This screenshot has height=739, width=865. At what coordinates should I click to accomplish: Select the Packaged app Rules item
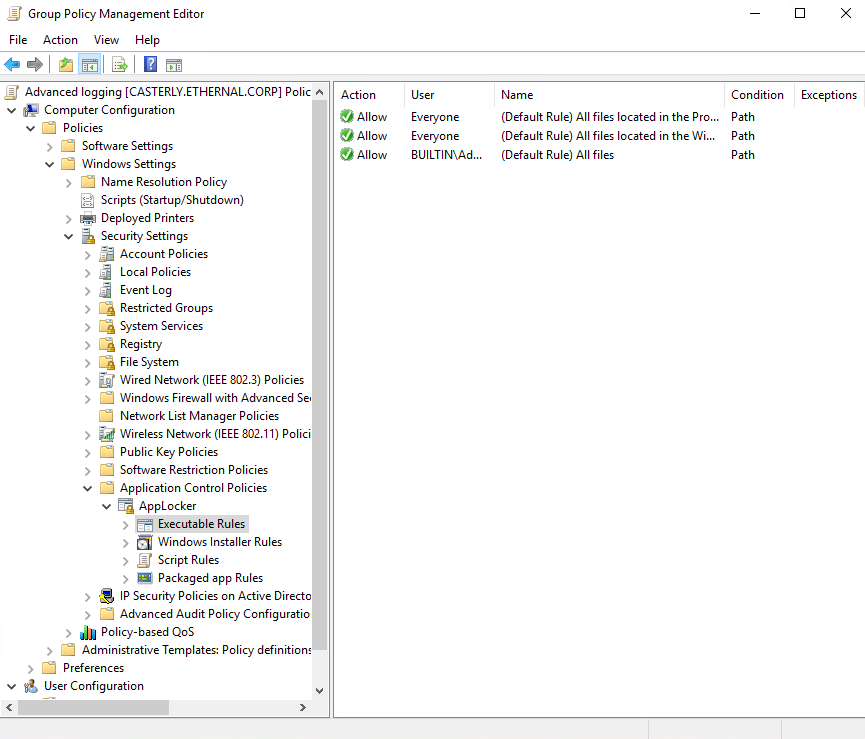(210, 578)
